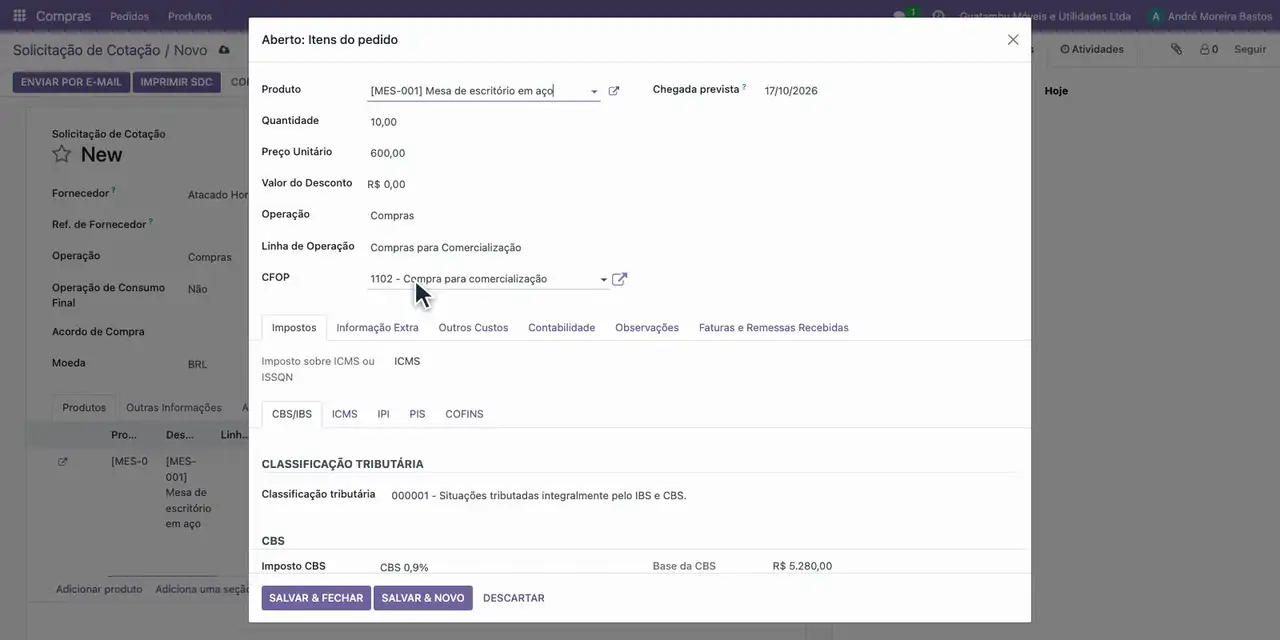
Task: Click the cloud save icon beside Novo
Action: [x=224, y=50]
